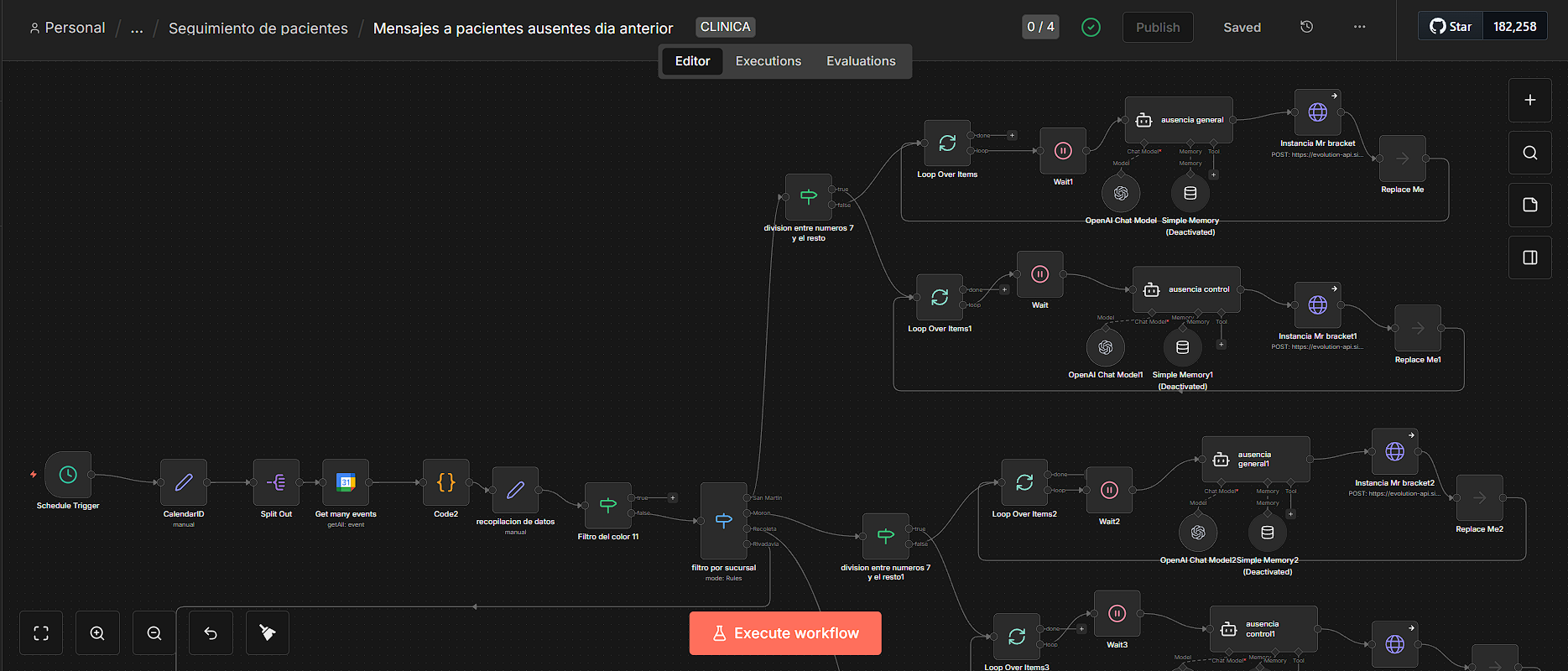Open the Simple Memory2 node
Screen dimensions: 1568x671
(1268, 533)
